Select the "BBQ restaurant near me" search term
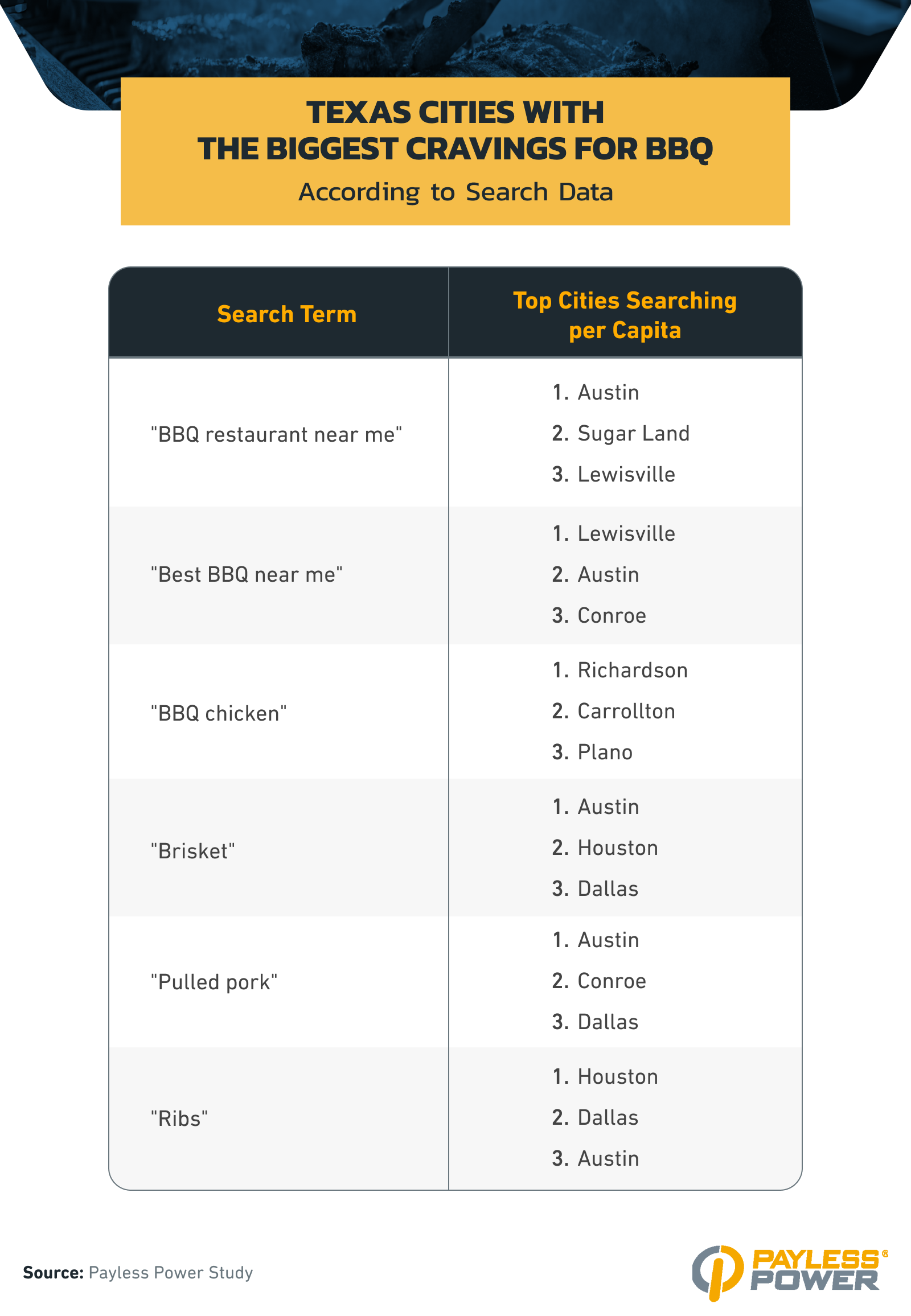 (276, 434)
